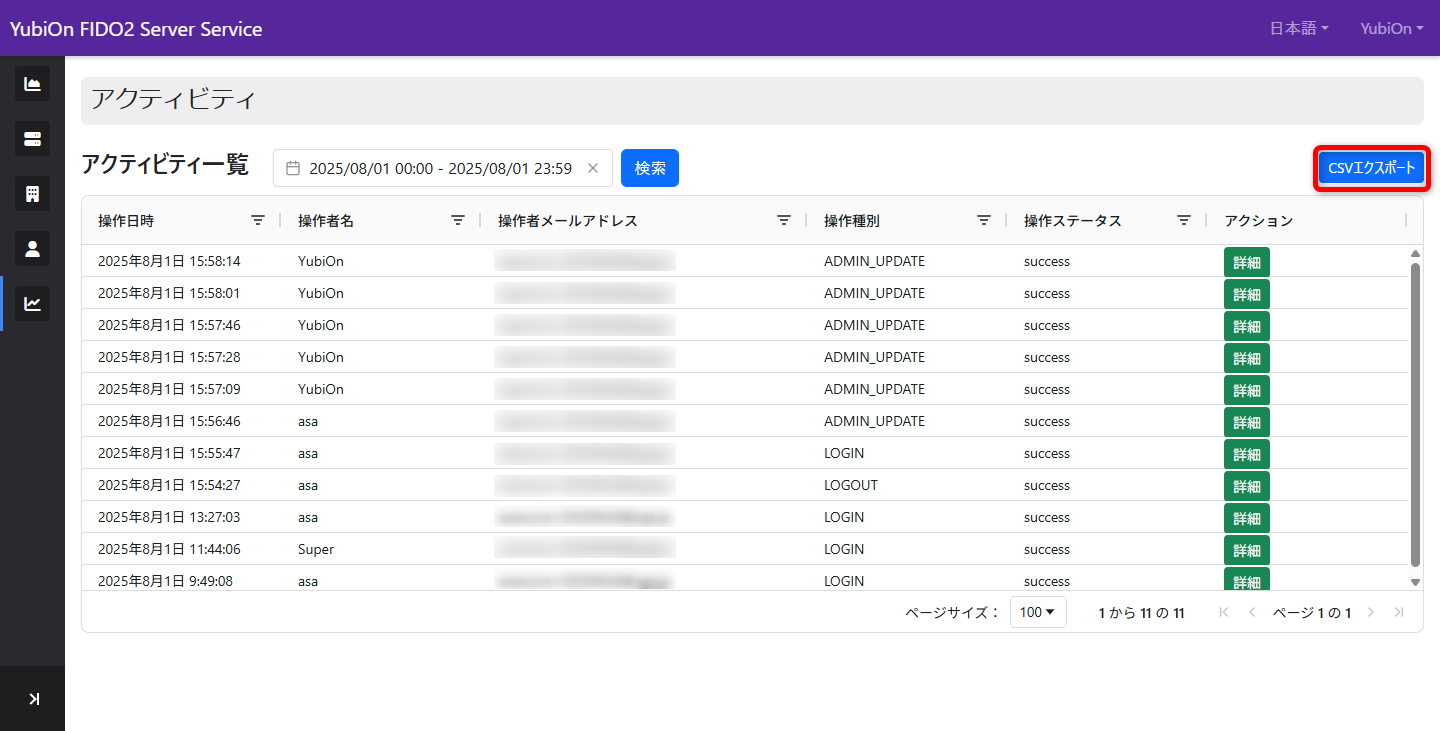Open filter menu for 操作者メールアドレス column
The width and height of the screenshot is (1440, 731).
pos(784,220)
